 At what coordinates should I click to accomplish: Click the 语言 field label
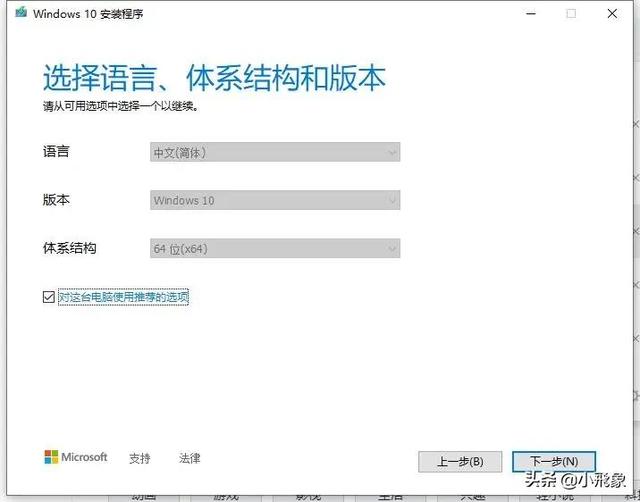tap(56, 151)
